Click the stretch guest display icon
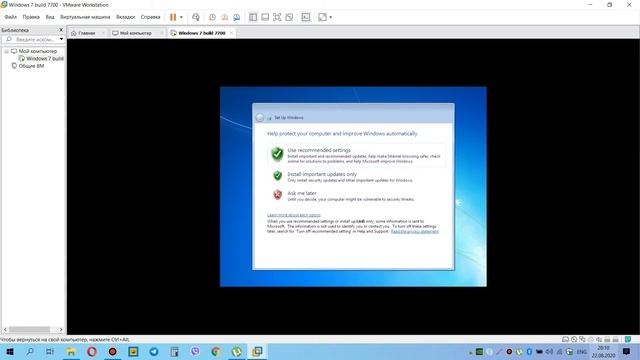Screen dimensions: 640x360 coord(322,17)
